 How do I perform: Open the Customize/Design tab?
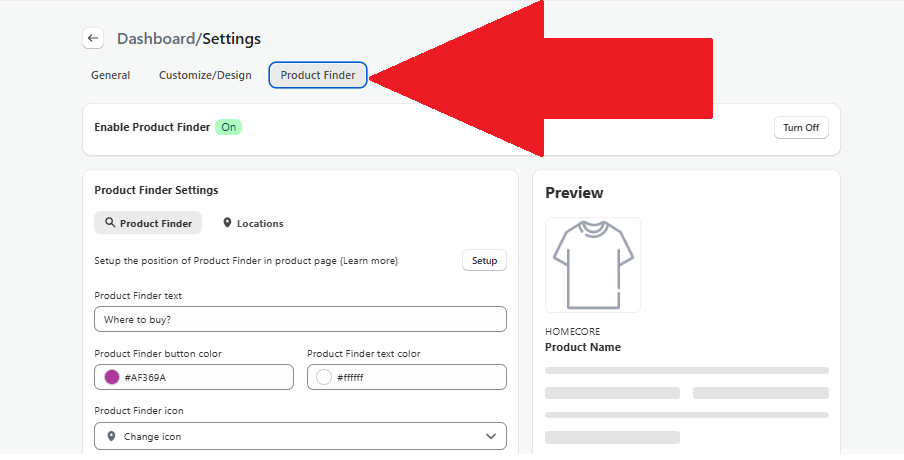point(205,75)
